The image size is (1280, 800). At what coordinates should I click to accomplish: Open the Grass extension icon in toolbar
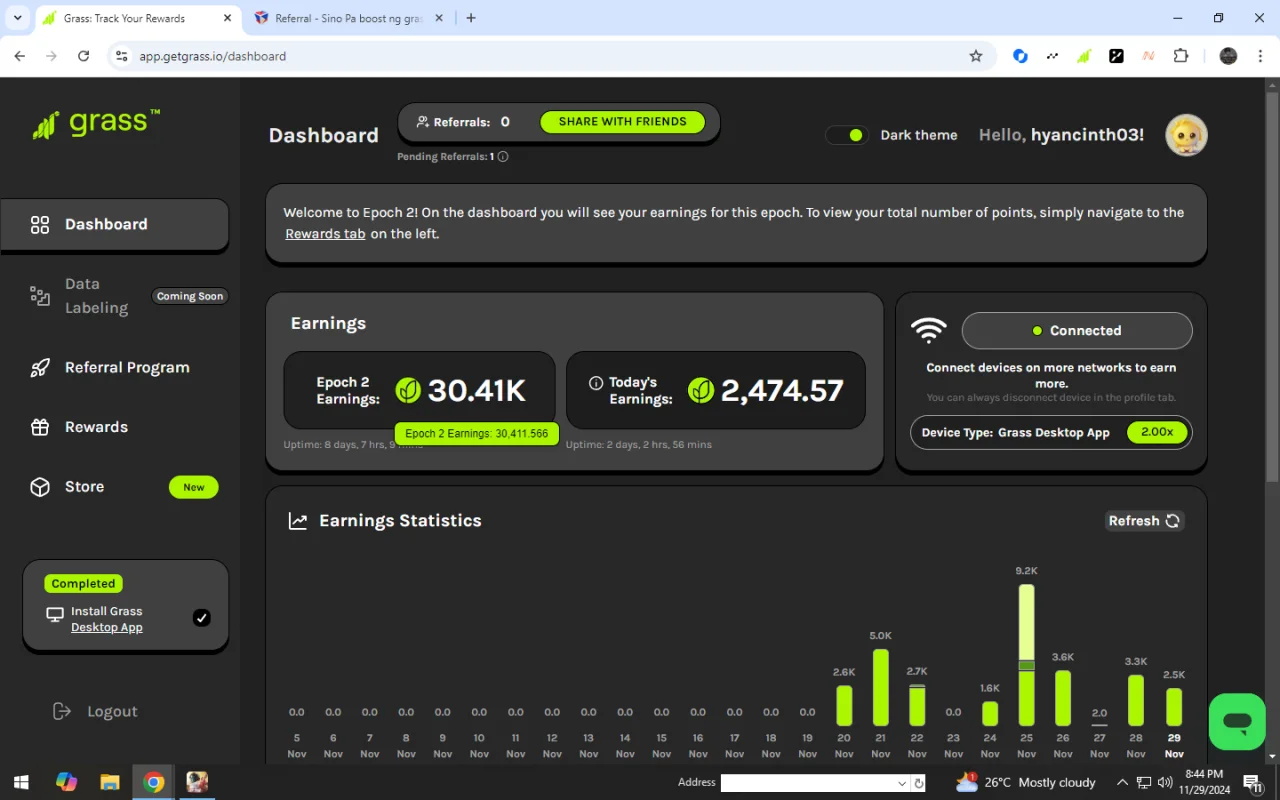[x=1084, y=56]
